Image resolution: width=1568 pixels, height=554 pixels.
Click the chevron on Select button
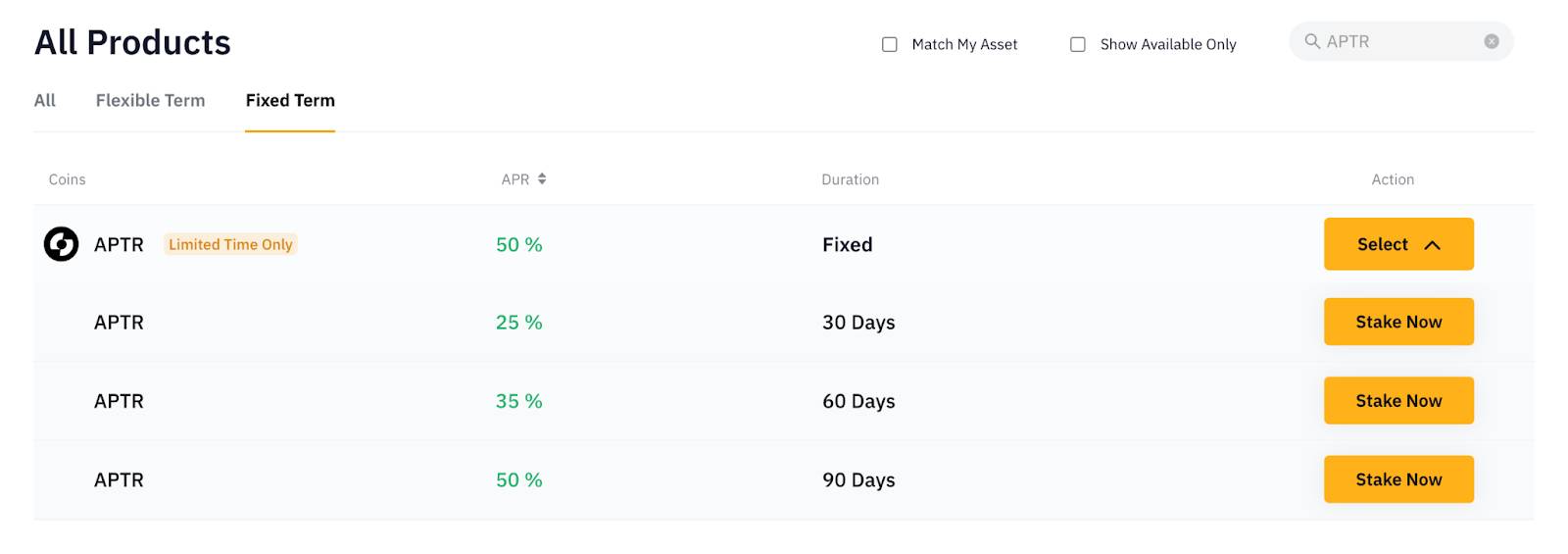click(1432, 245)
